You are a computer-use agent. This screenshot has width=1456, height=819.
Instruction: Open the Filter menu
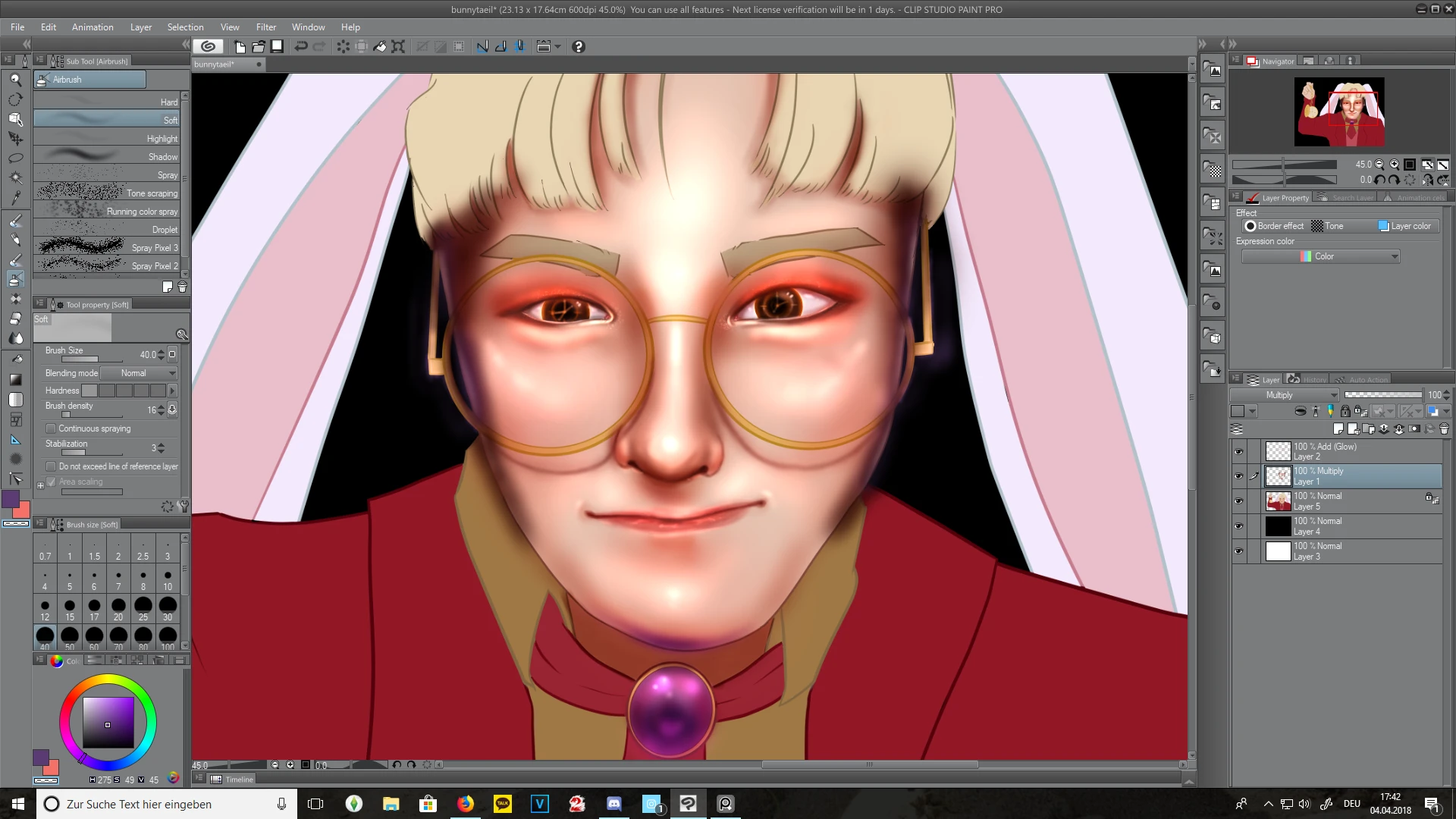266,27
